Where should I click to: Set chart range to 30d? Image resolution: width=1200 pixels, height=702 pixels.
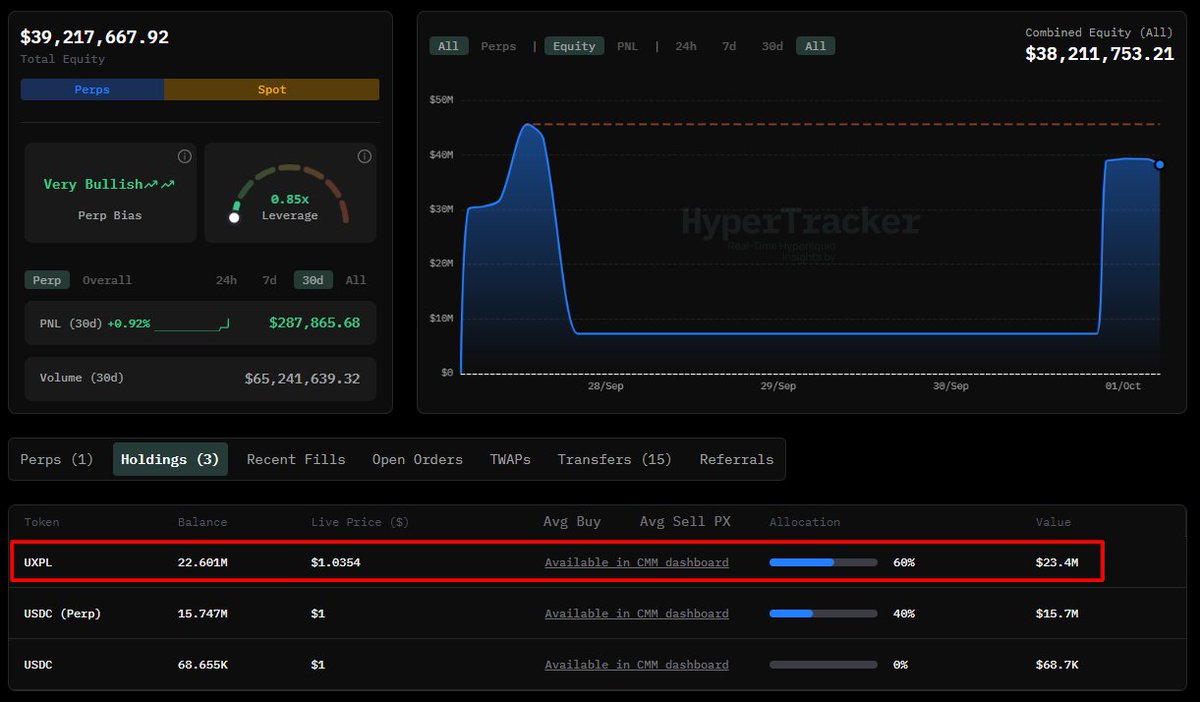[x=772, y=46]
